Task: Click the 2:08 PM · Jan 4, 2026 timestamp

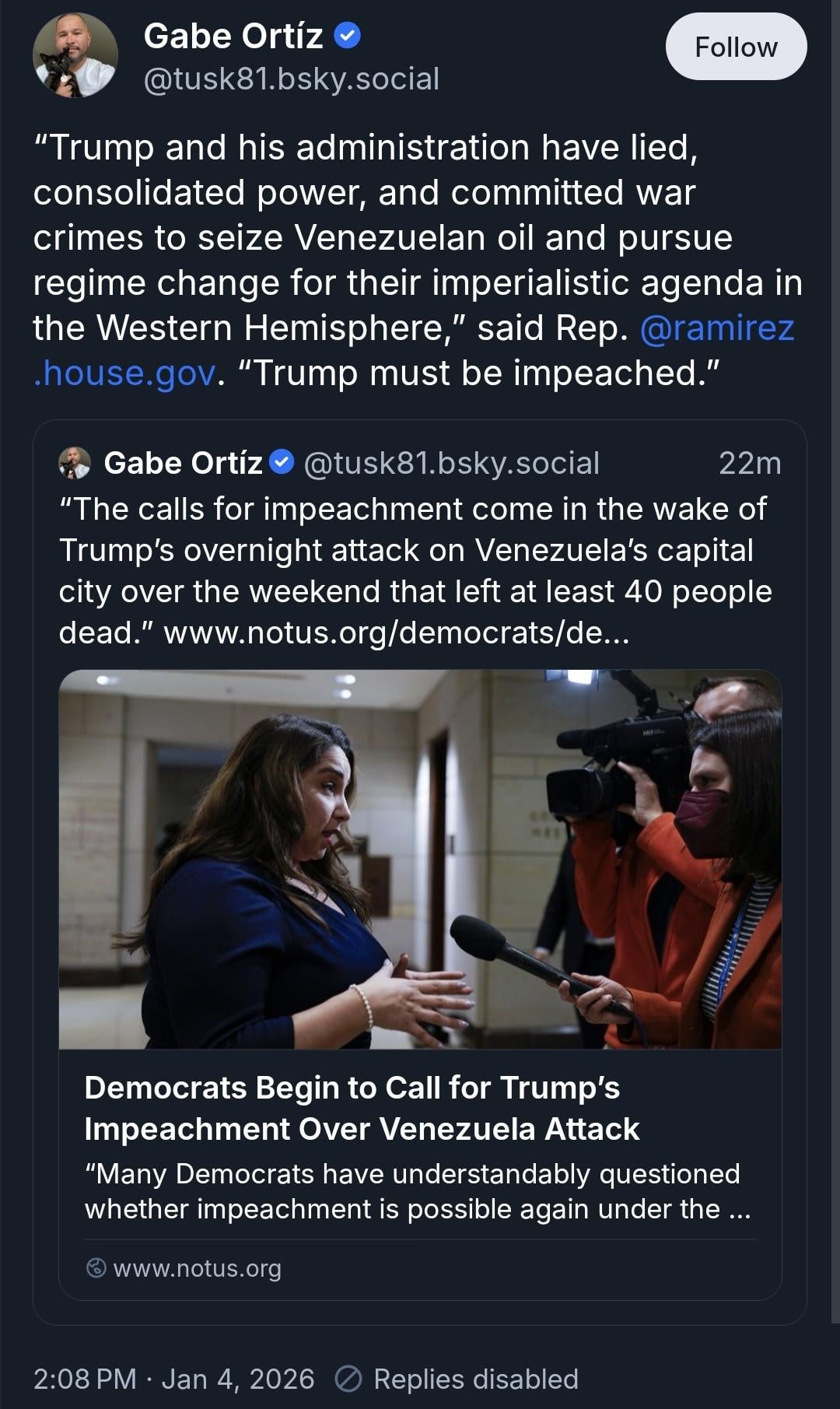Action: point(173,1379)
